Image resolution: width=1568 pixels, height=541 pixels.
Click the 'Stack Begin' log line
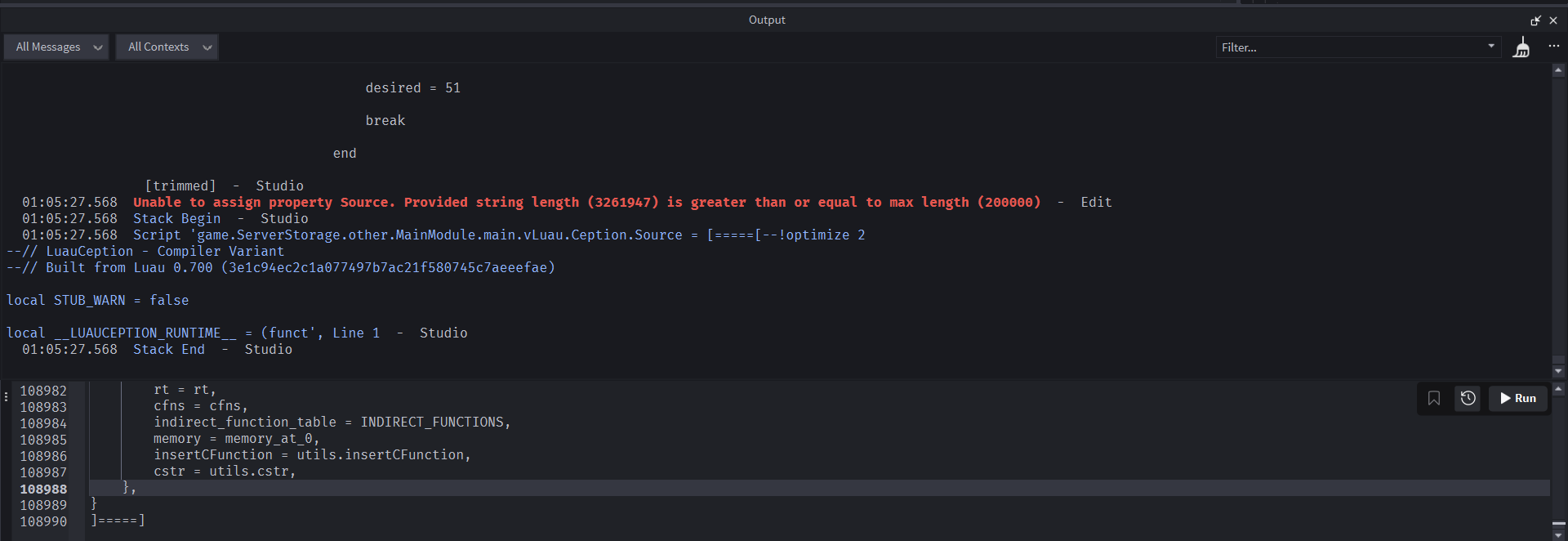[176, 218]
